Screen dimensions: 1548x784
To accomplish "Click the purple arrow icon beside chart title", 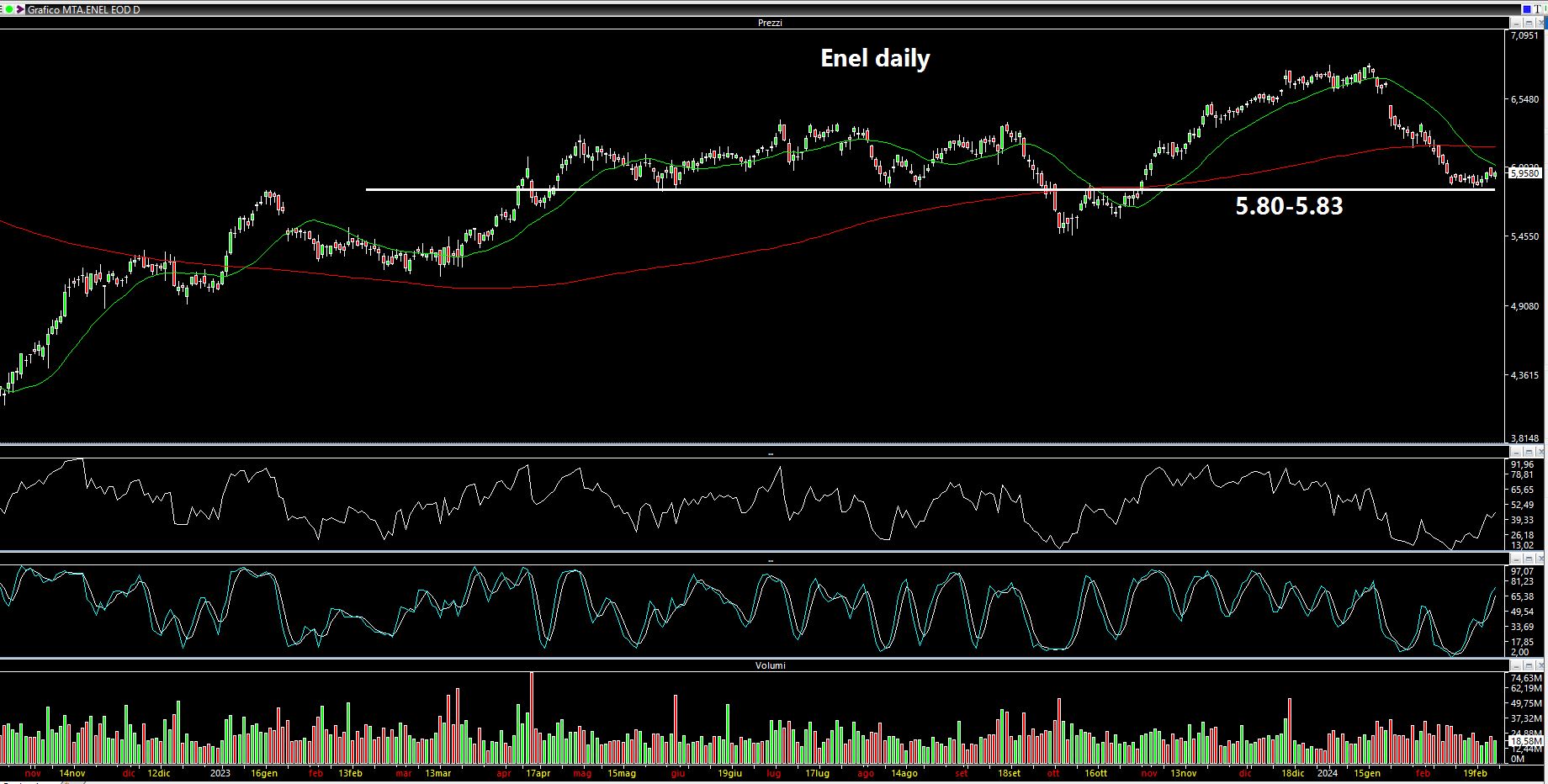I will (x=20, y=9).
